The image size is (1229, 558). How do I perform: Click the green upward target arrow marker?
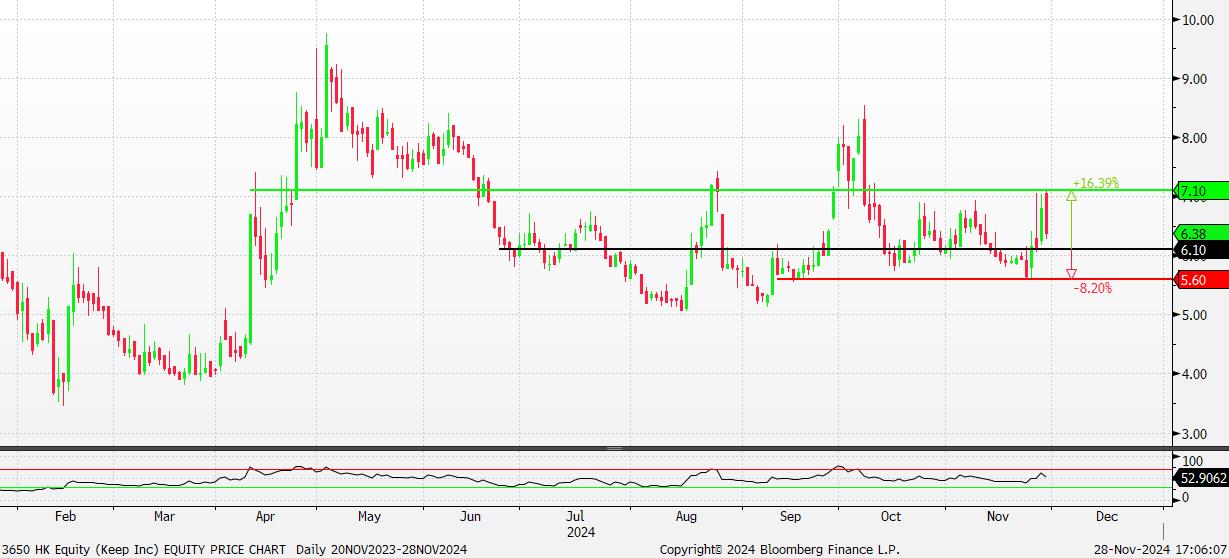(x=1071, y=197)
